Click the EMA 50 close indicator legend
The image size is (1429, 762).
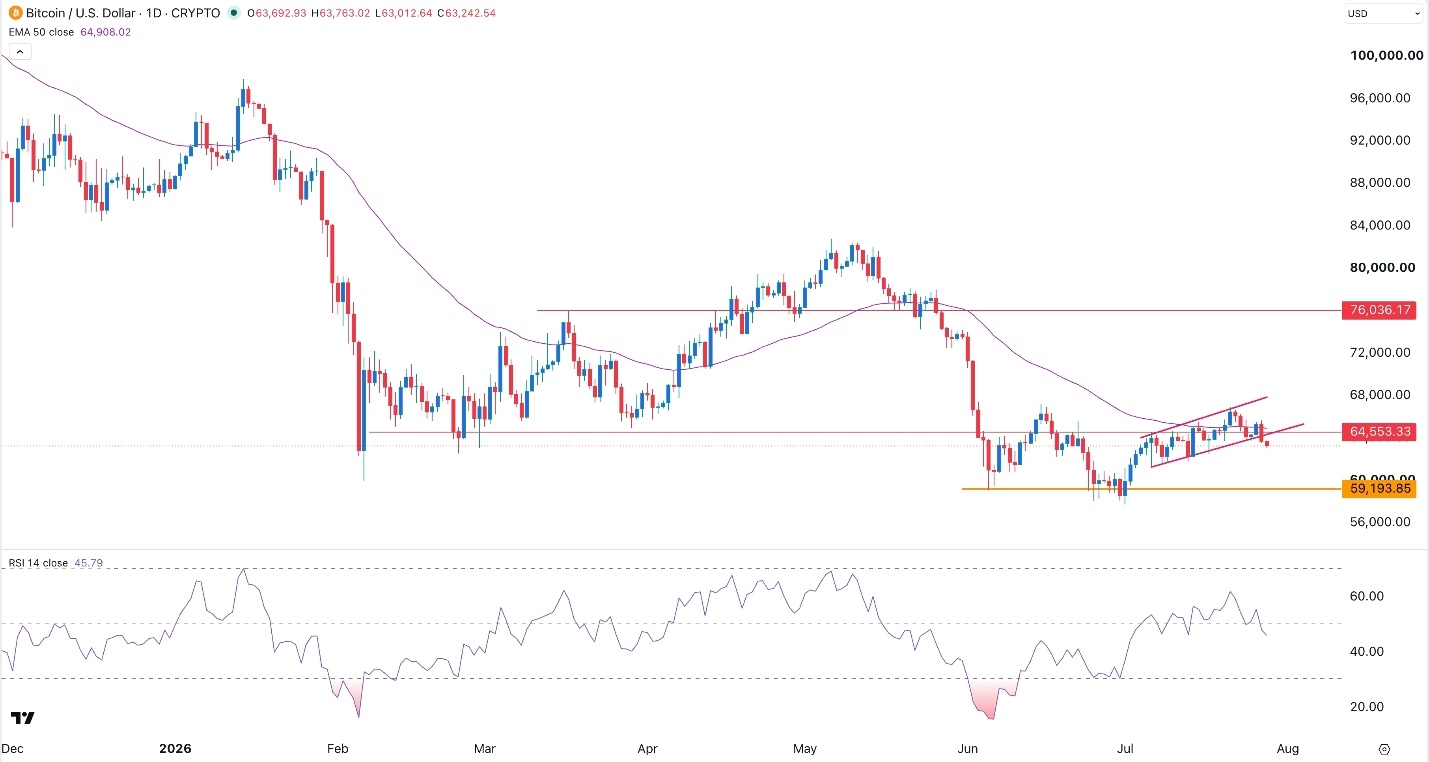tap(37, 32)
